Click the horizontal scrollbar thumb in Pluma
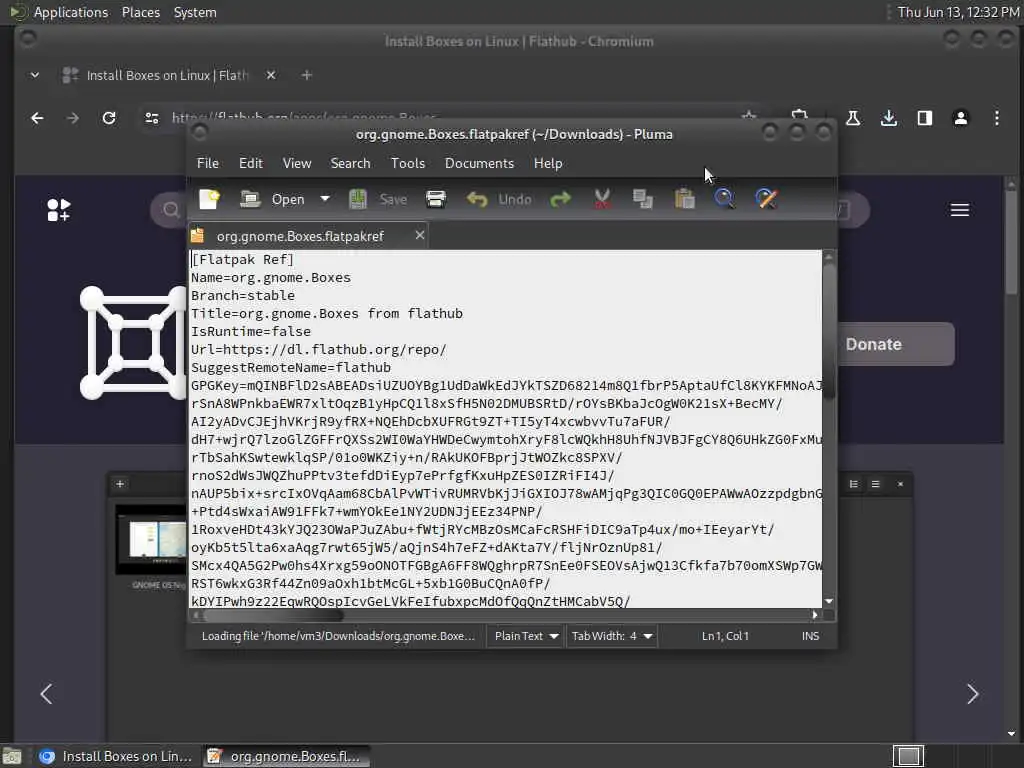This screenshot has width=1024, height=768. click(x=273, y=615)
